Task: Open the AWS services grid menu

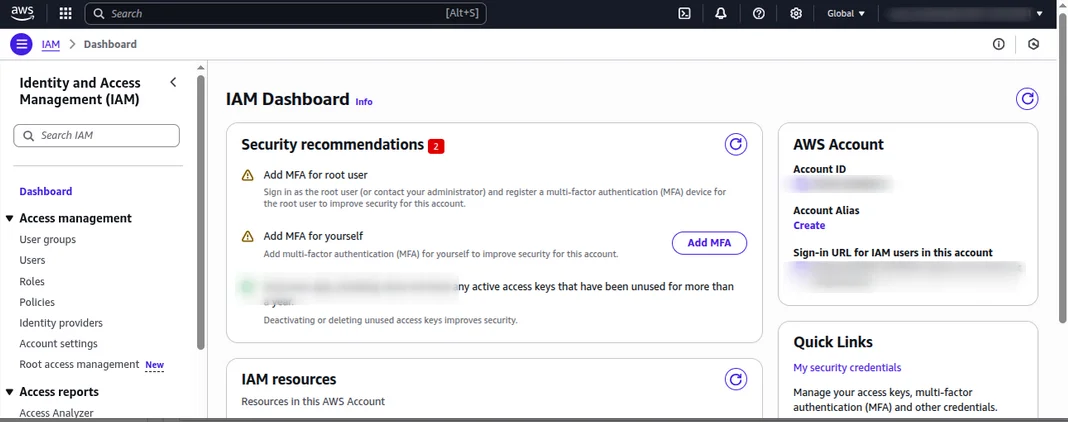Action: (66, 14)
